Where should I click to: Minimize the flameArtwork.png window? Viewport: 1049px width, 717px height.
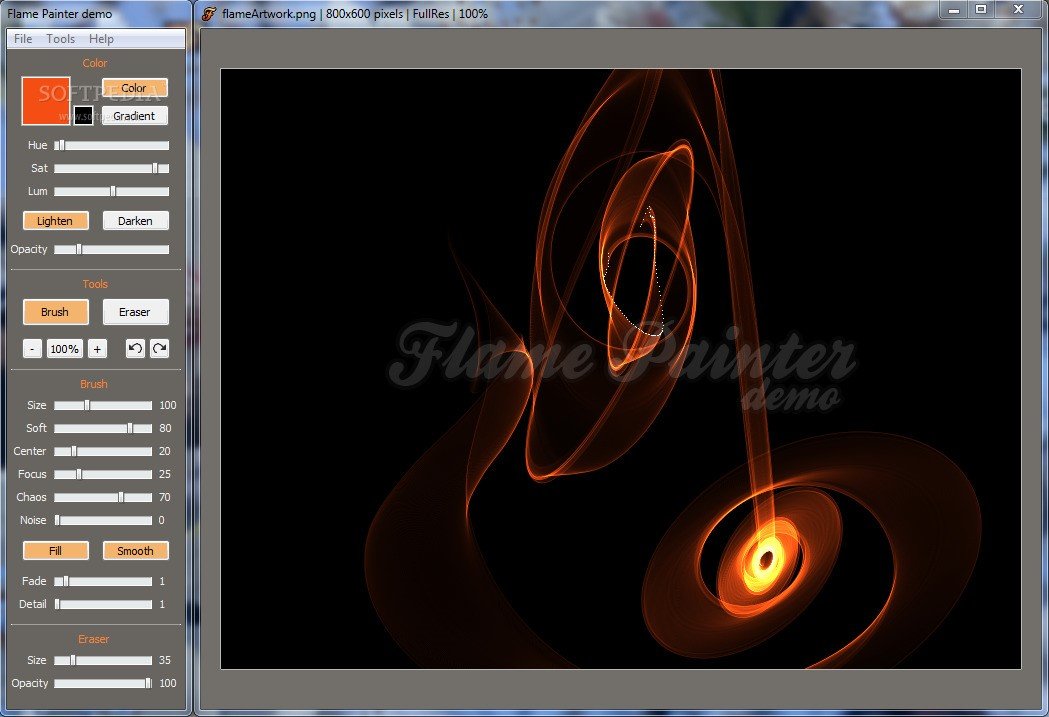click(x=954, y=9)
